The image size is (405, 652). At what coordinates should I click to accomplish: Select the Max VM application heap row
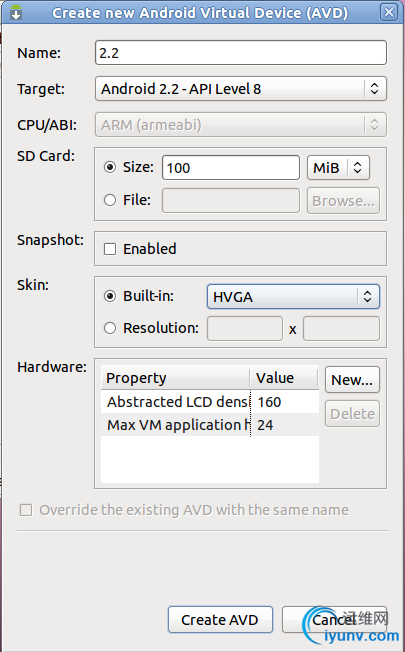pos(210,425)
